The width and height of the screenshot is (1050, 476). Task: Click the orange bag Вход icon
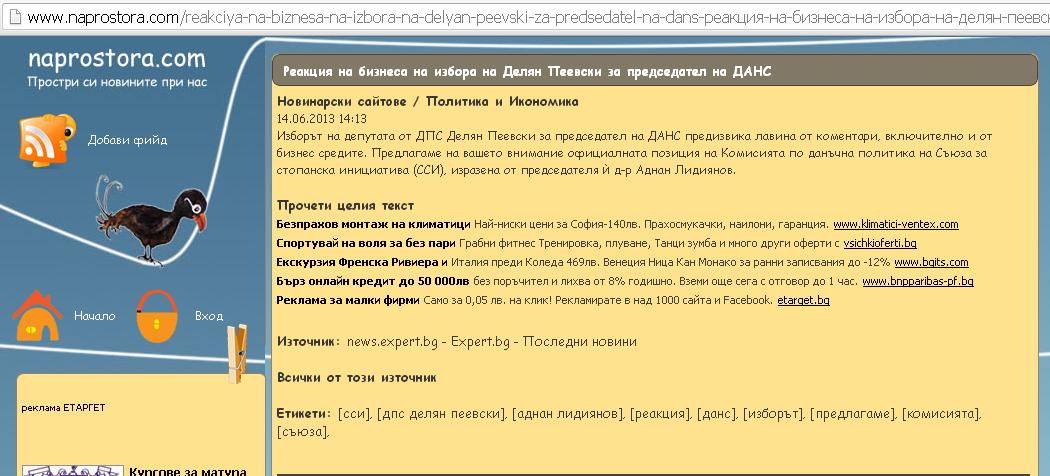point(157,316)
